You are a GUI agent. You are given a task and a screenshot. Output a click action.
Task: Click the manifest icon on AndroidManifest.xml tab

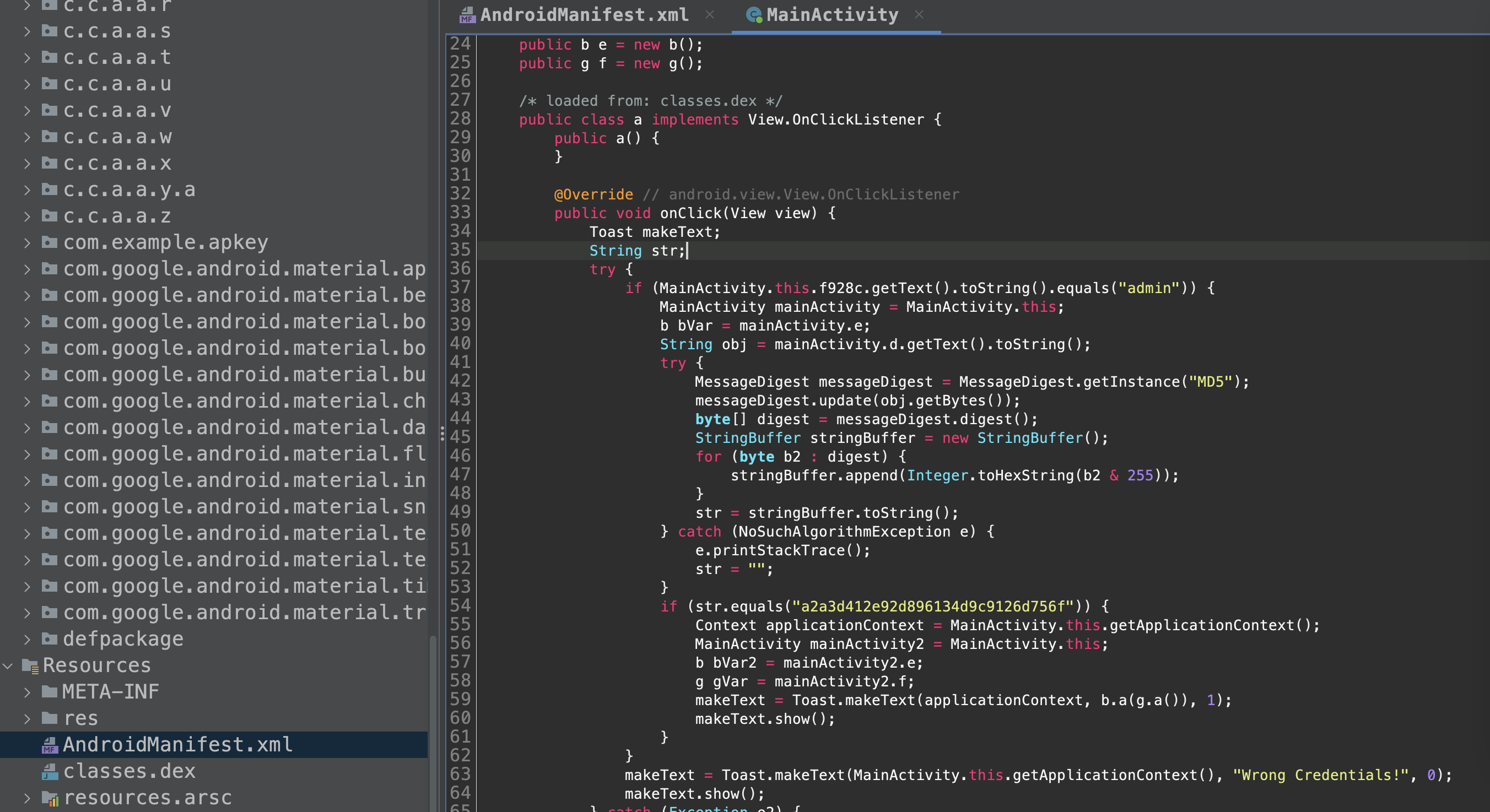(x=467, y=15)
